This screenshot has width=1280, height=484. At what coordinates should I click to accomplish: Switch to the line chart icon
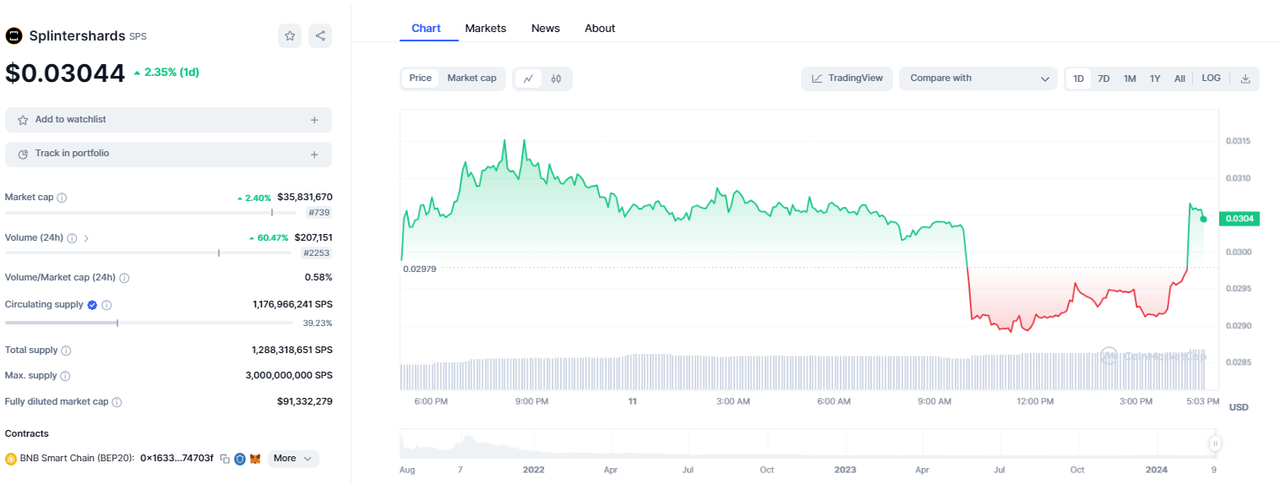click(x=528, y=78)
